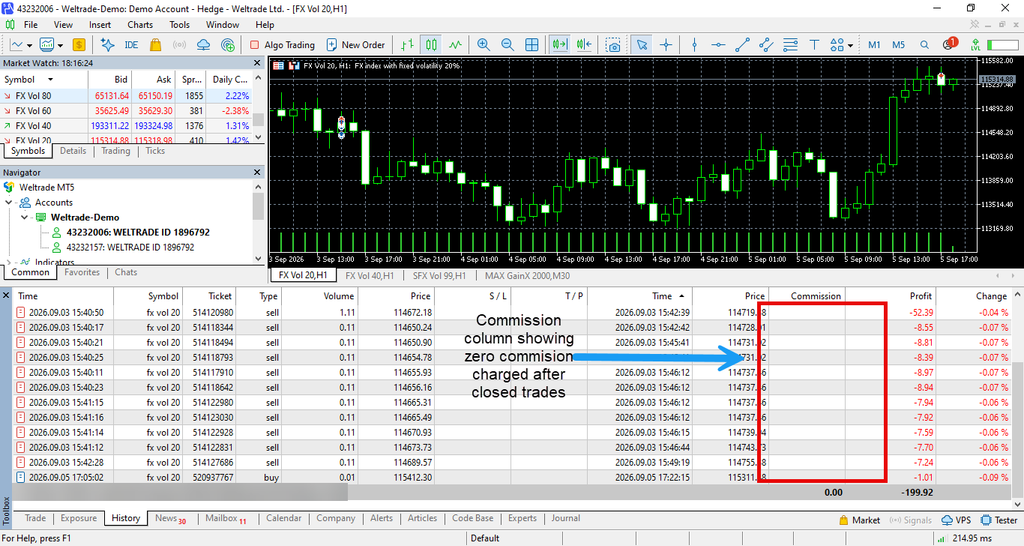Collapse the Weltrade-Demo tree node
The height and width of the screenshot is (546, 1024).
(x=24, y=217)
